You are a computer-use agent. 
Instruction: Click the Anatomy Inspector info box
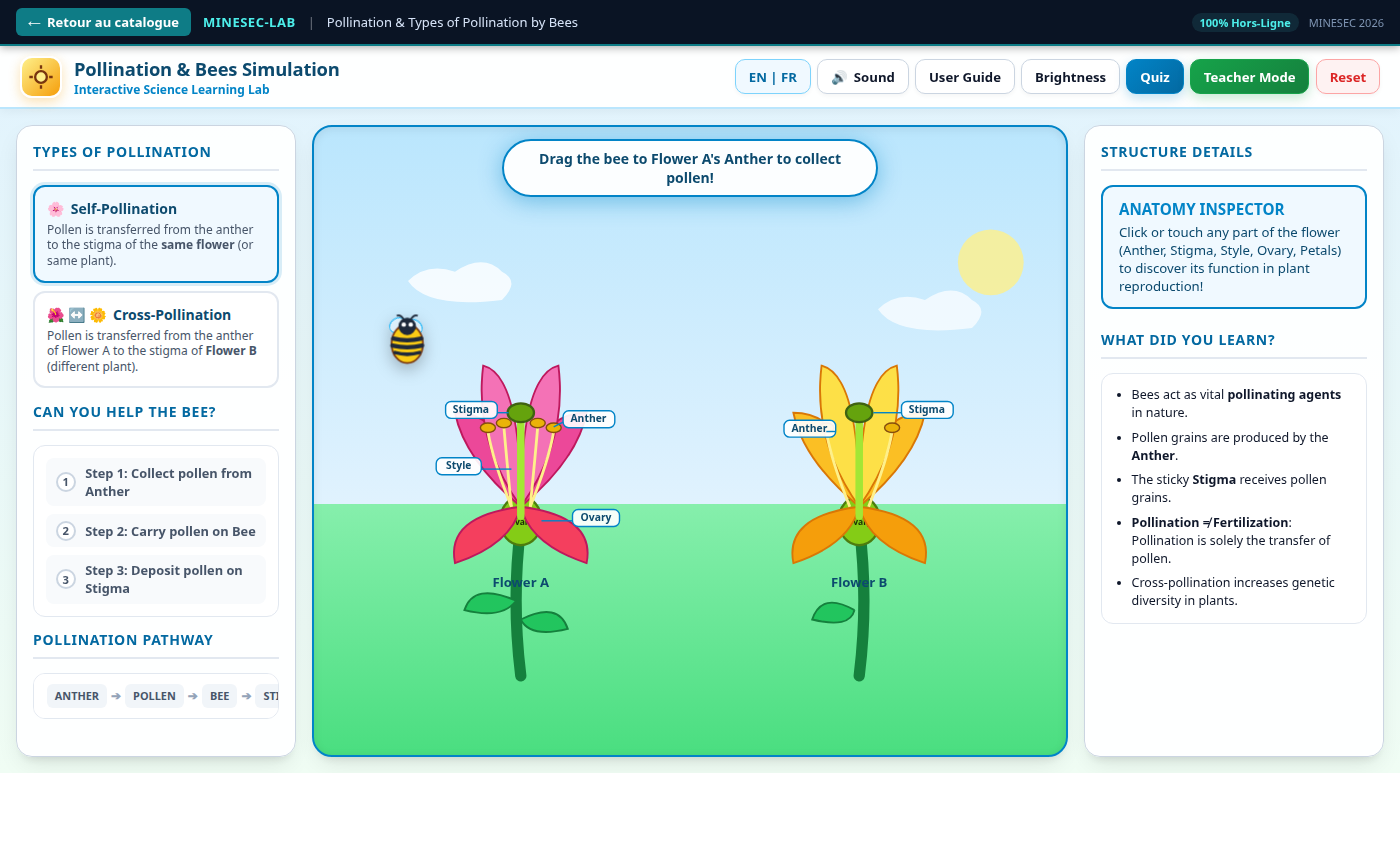(x=1234, y=247)
